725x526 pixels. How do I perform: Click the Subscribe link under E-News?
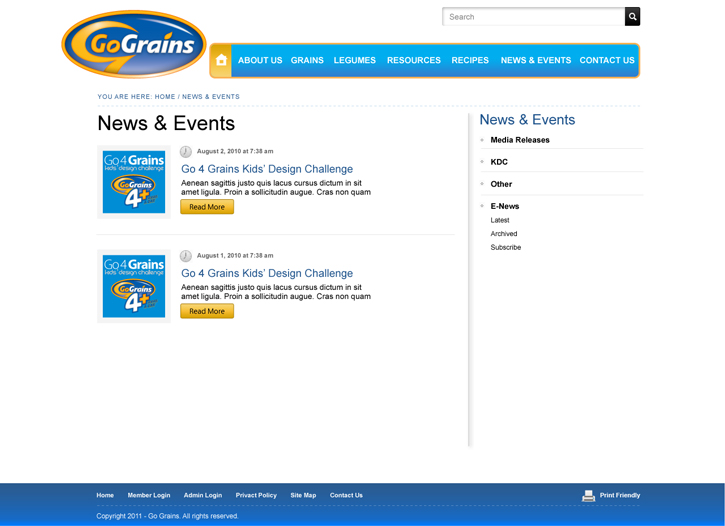click(x=505, y=247)
